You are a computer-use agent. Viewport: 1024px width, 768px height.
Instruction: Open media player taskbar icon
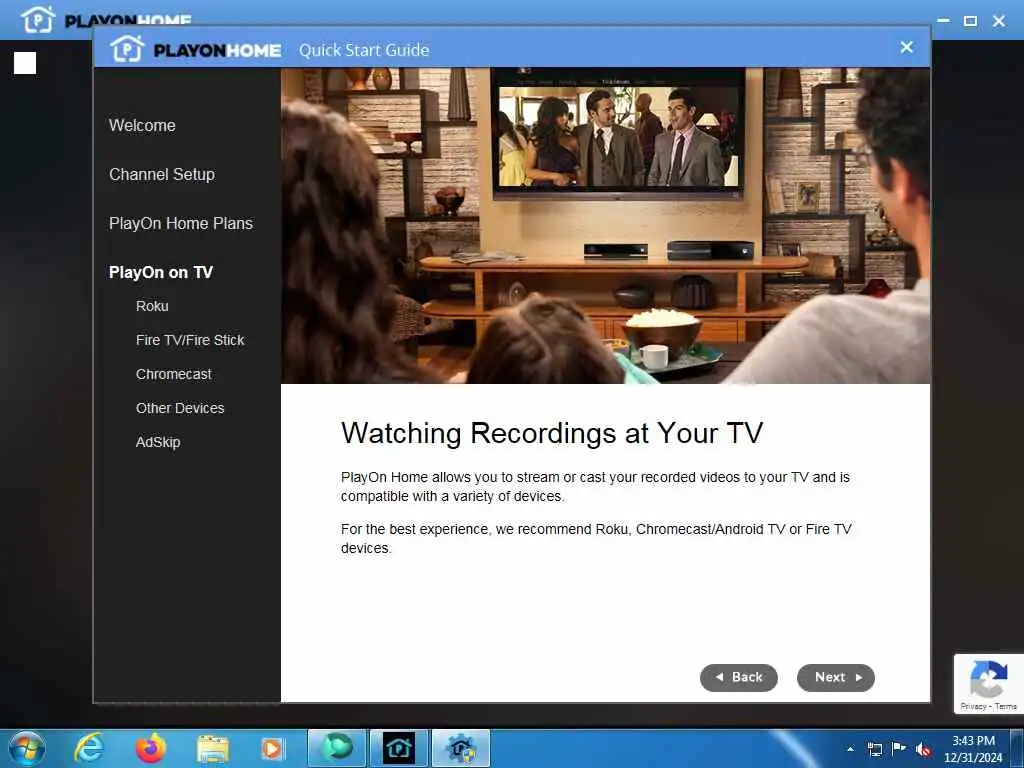click(x=272, y=749)
